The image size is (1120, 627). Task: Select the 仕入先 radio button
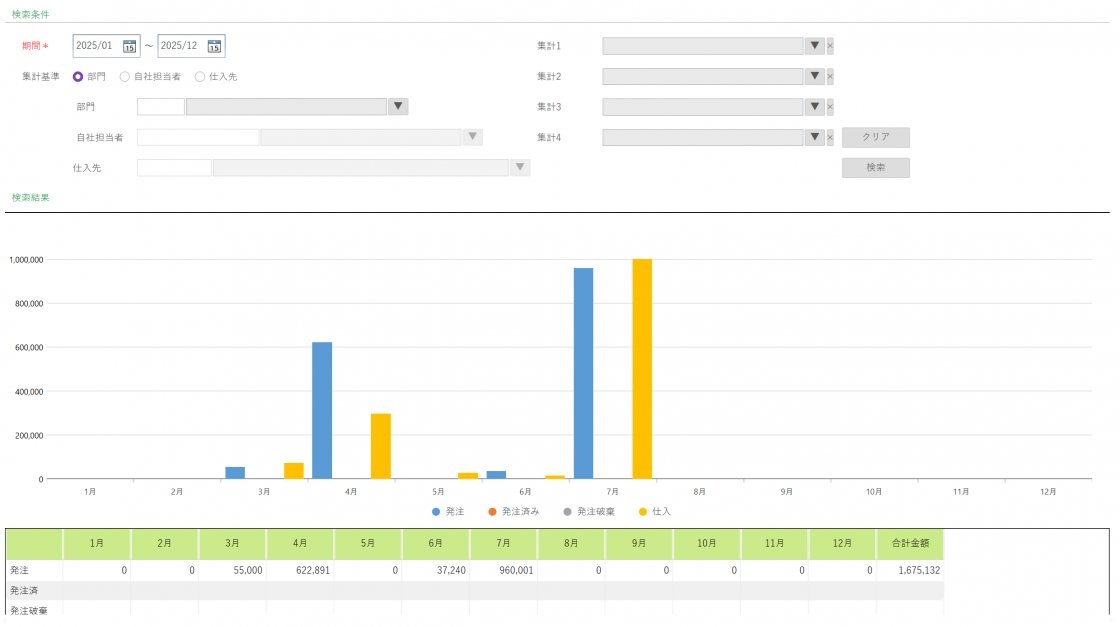pos(200,77)
